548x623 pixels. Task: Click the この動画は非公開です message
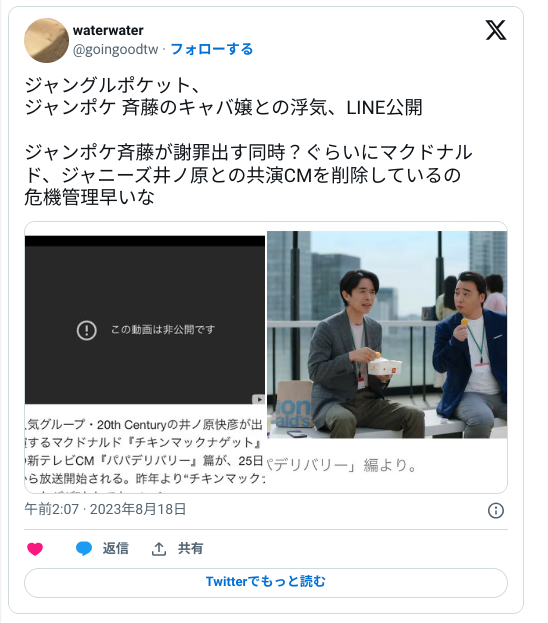pyautogui.click(x=163, y=330)
